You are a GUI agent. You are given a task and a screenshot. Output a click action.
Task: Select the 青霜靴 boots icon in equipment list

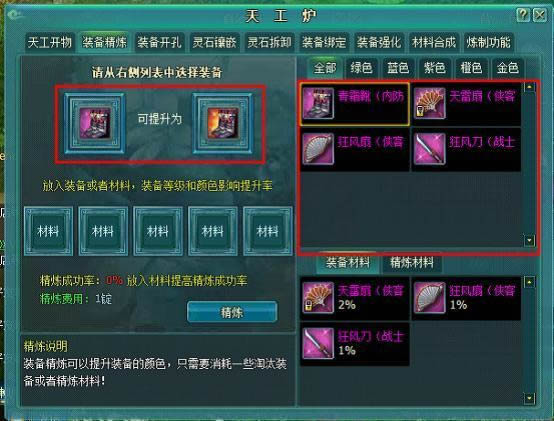(318, 103)
